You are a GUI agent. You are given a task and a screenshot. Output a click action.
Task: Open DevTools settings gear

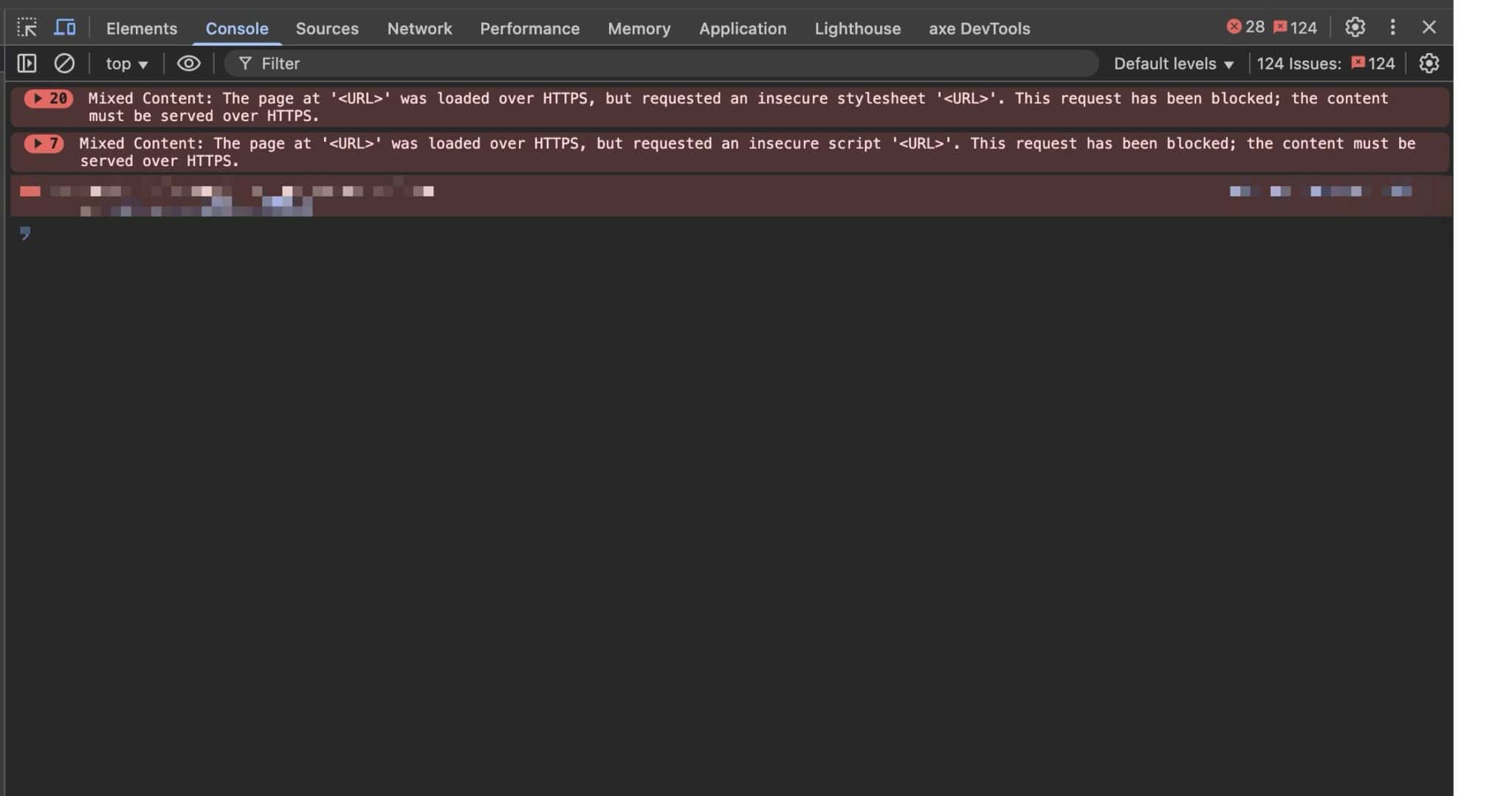pos(1355,27)
